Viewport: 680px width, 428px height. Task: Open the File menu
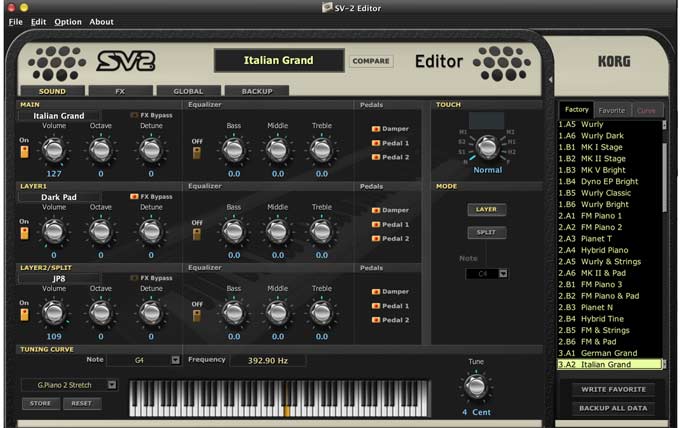[15, 22]
